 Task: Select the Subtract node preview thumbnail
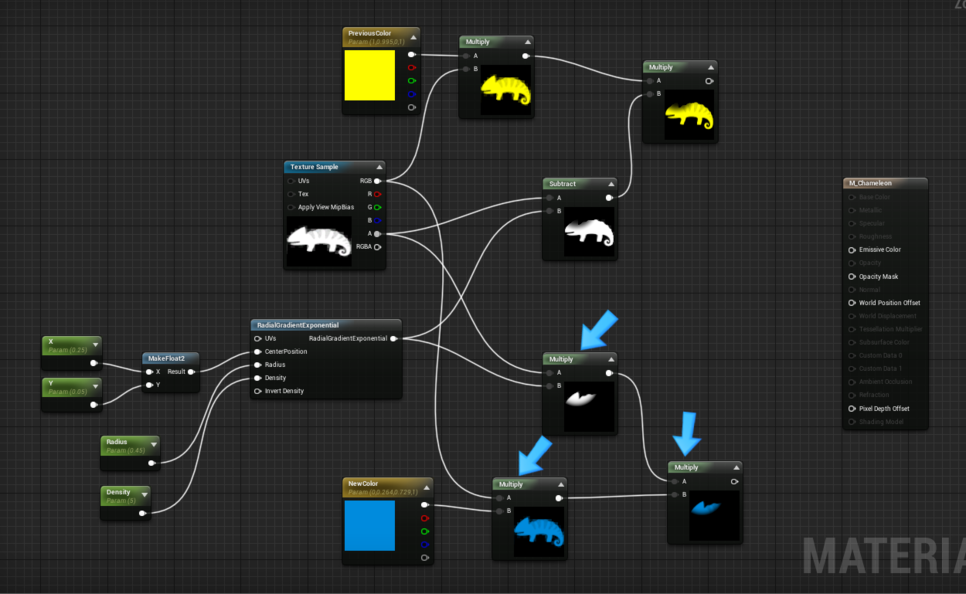click(590, 232)
